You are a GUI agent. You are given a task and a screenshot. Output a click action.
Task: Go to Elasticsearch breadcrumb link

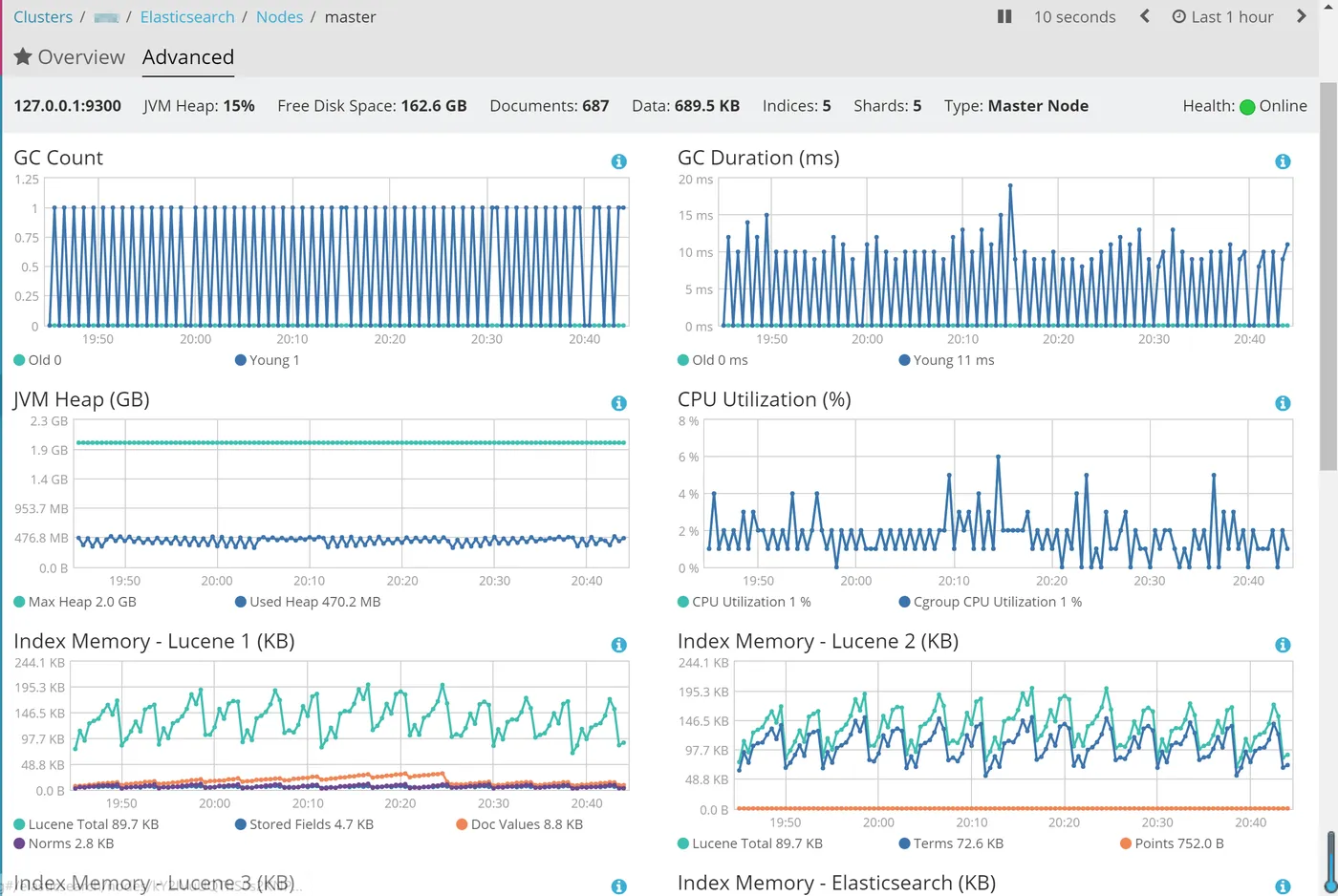(x=187, y=16)
